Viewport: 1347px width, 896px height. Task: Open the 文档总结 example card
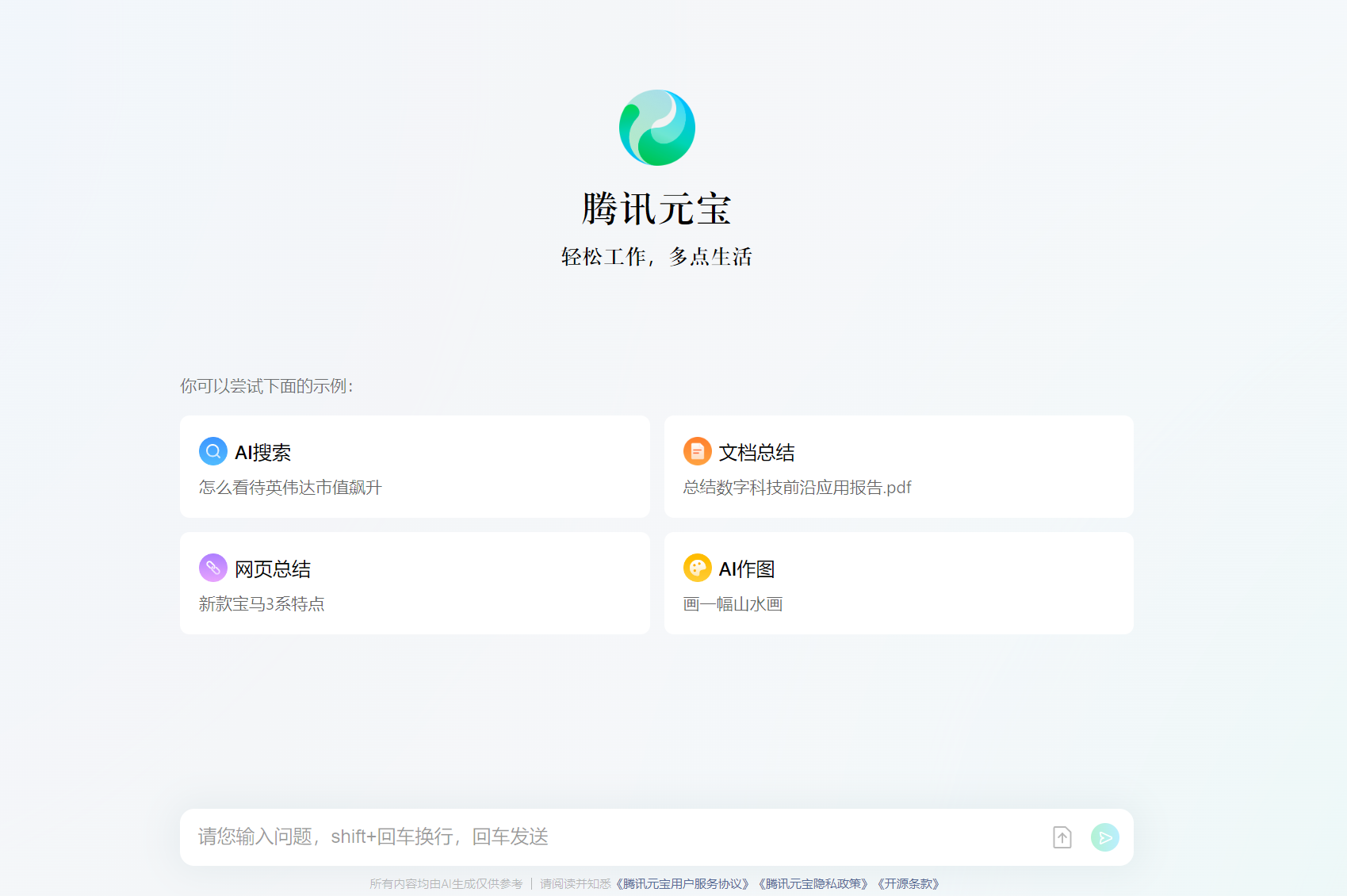pos(899,466)
